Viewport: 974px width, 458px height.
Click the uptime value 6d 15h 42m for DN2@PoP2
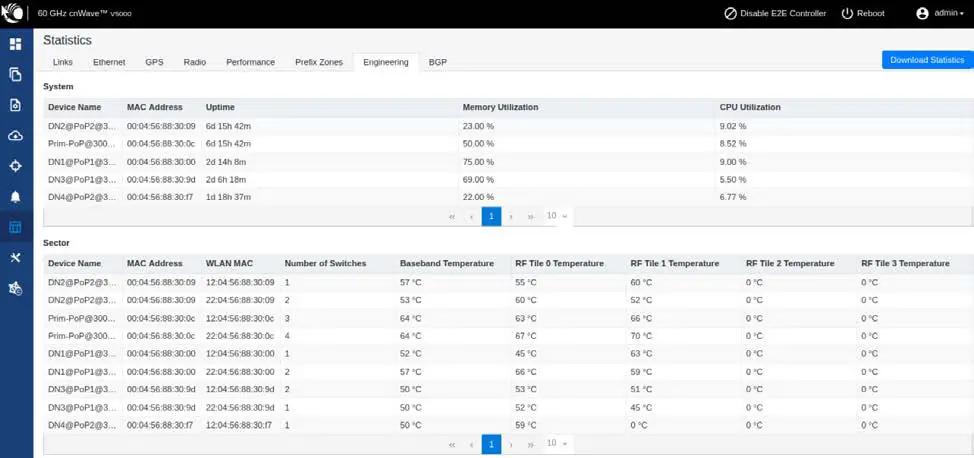tap(228, 126)
